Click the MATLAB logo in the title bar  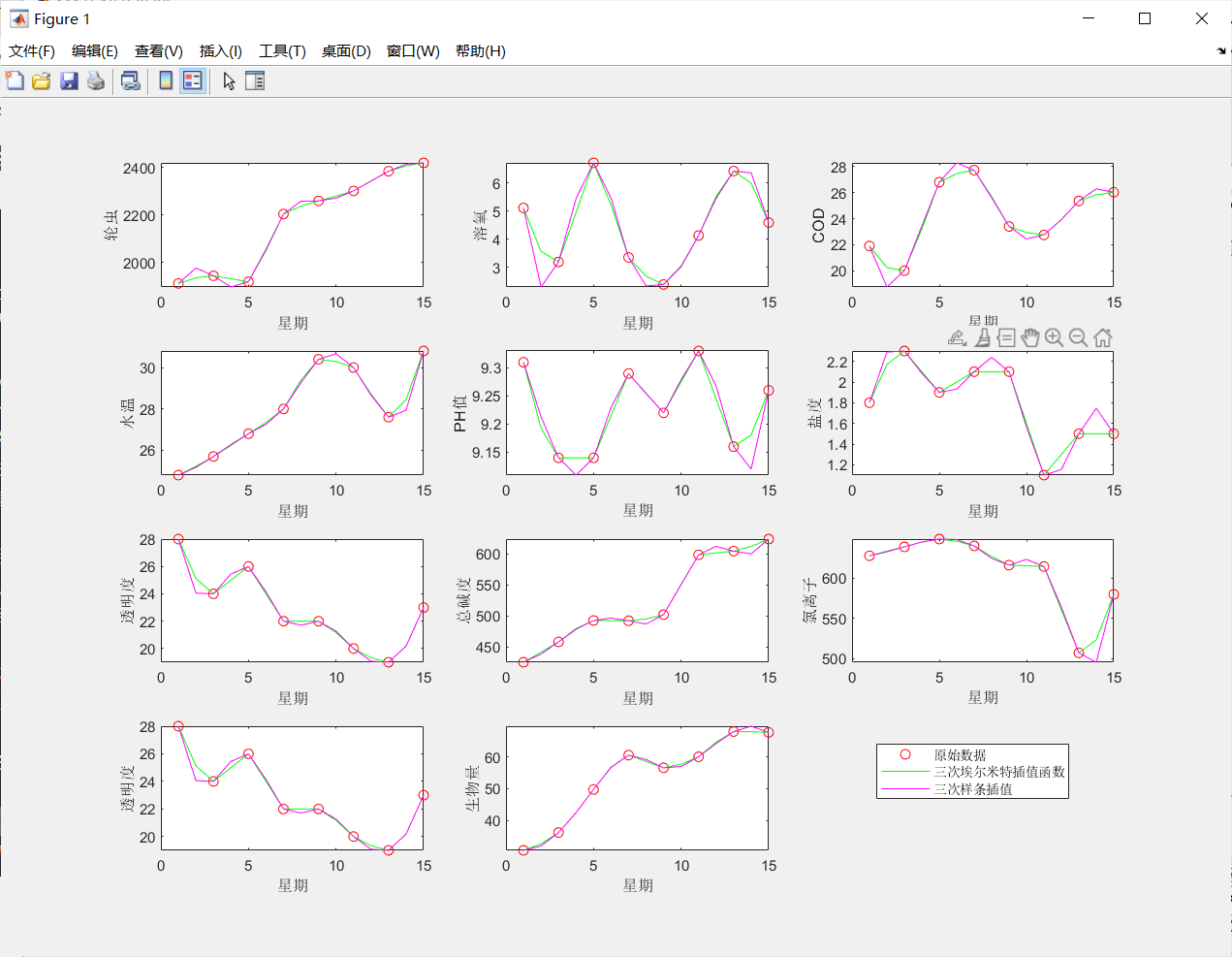(x=18, y=18)
